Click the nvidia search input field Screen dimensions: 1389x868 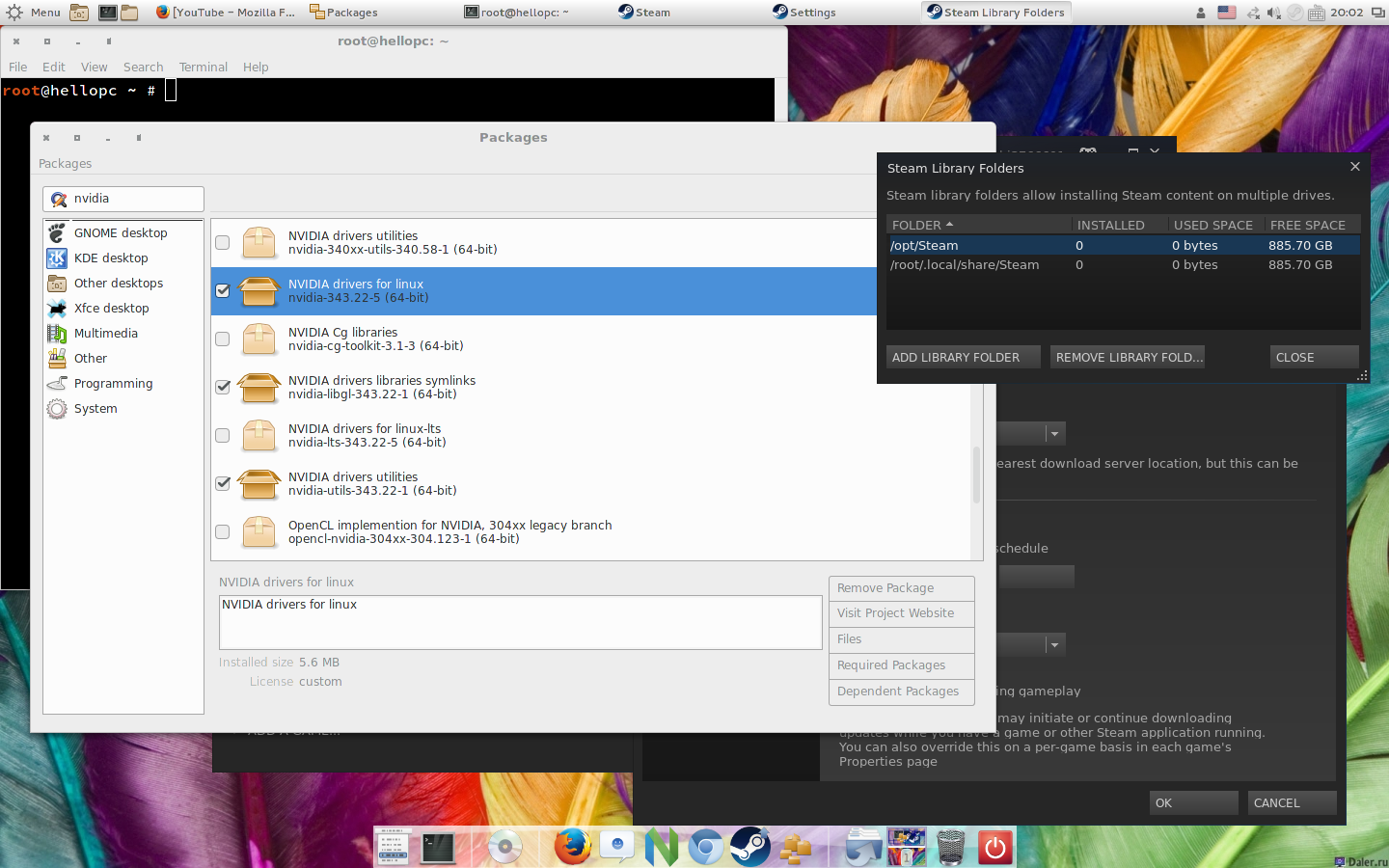pyautogui.click(x=123, y=199)
